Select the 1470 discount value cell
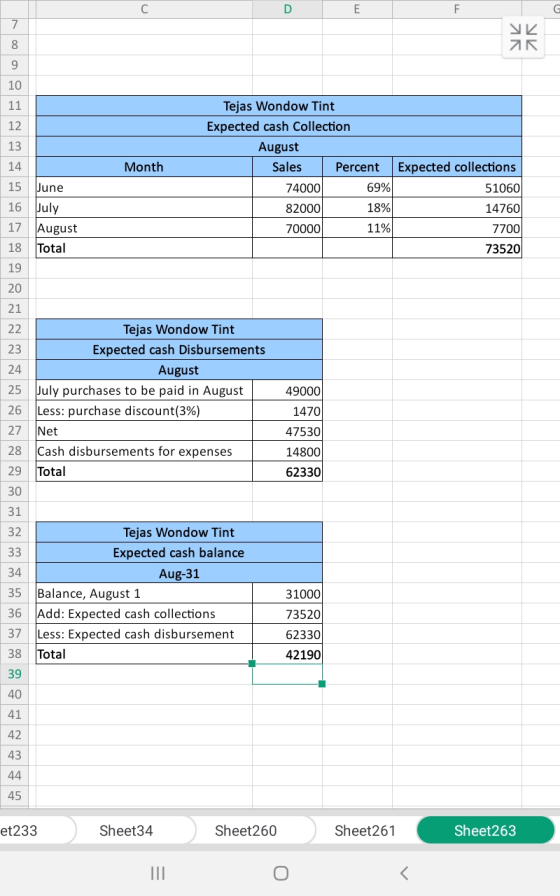Screen dimensions: 560x896 pos(287,410)
